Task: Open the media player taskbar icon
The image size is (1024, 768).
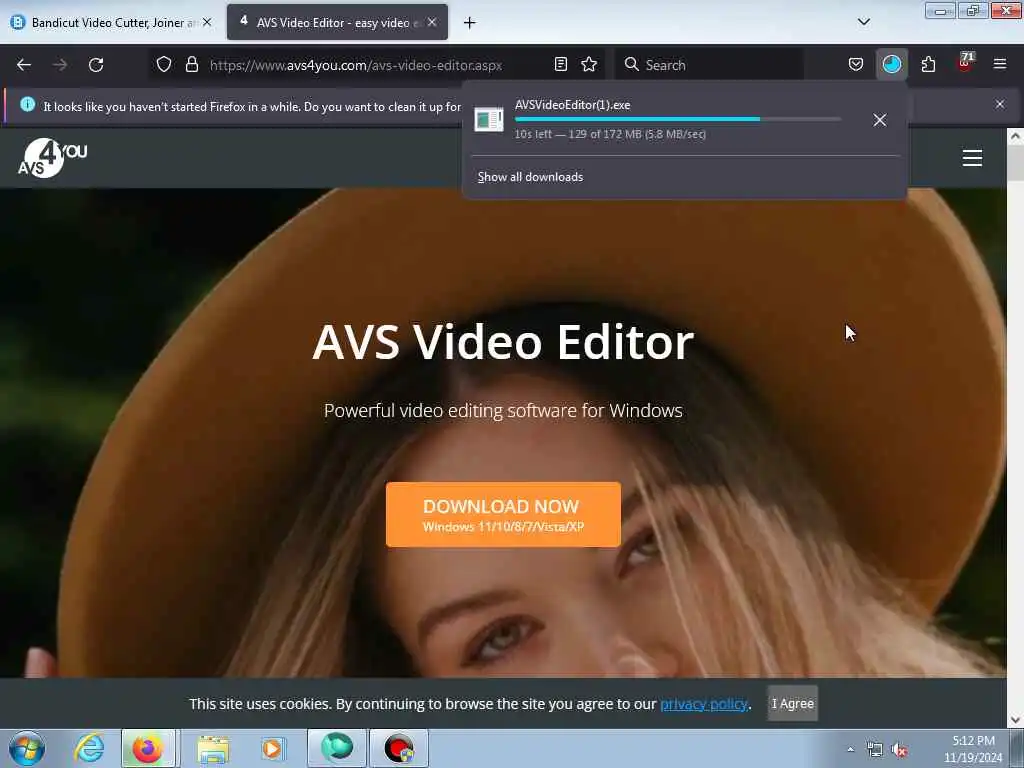Action: tap(272, 748)
